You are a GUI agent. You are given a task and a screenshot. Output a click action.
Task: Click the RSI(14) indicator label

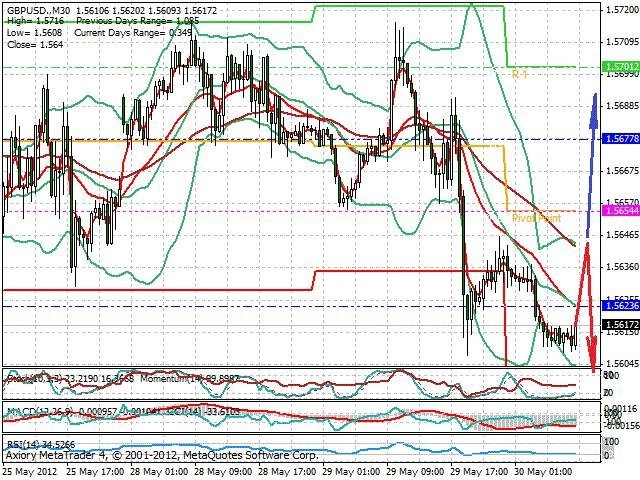click(x=21, y=444)
